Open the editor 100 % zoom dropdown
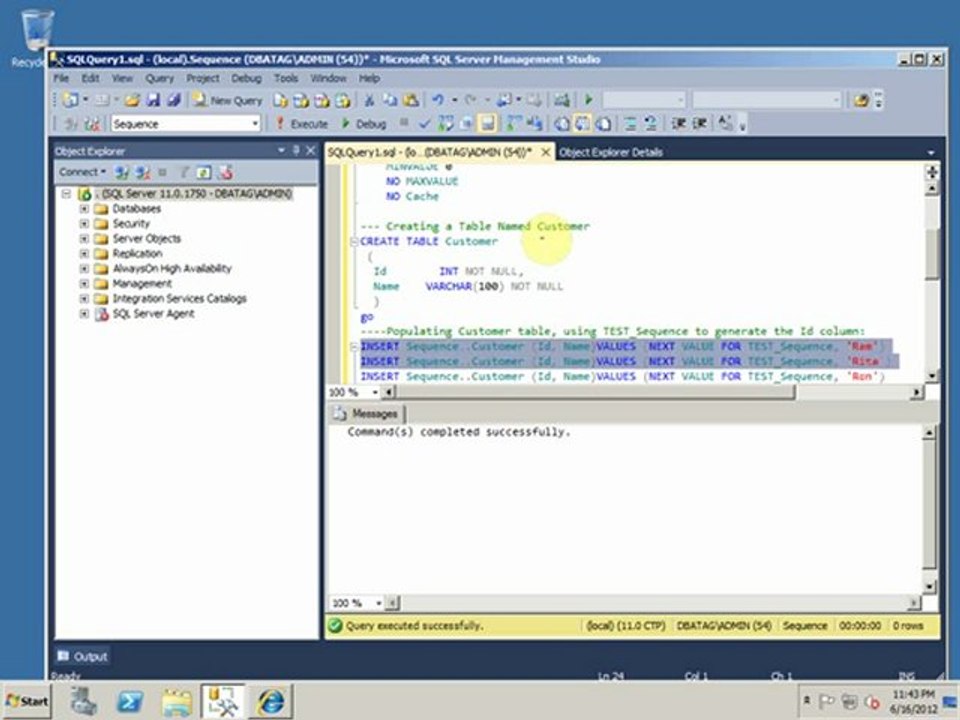 pyautogui.click(x=375, y=392)
